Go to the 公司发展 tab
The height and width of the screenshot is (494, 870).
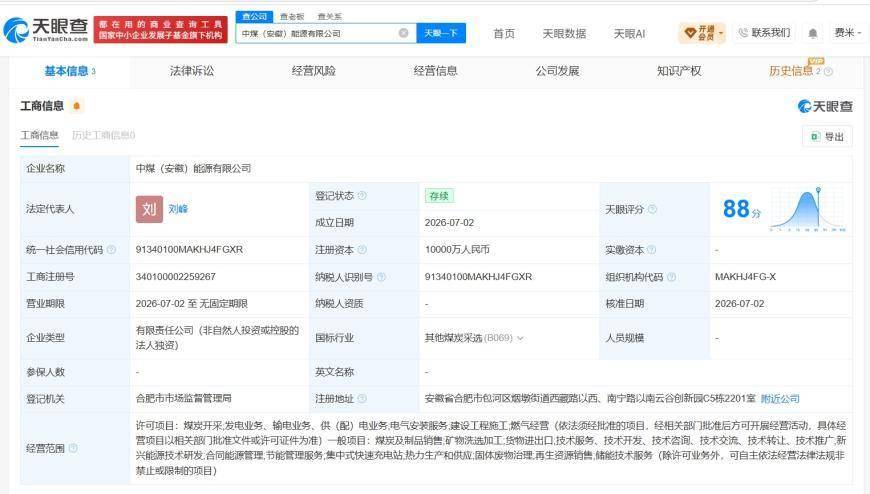pos(557,71)
